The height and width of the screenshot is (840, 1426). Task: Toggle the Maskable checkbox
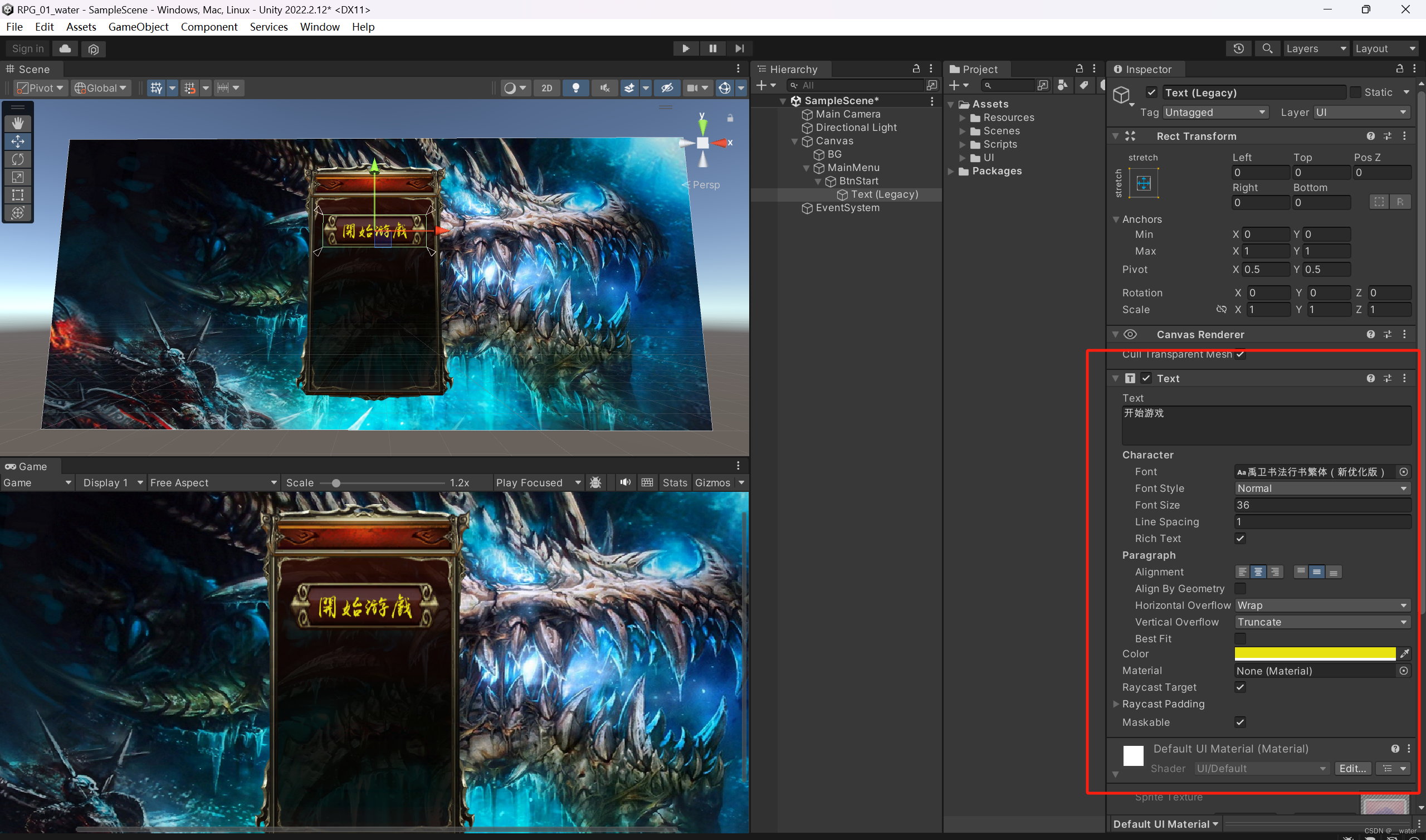(1240, 722)
